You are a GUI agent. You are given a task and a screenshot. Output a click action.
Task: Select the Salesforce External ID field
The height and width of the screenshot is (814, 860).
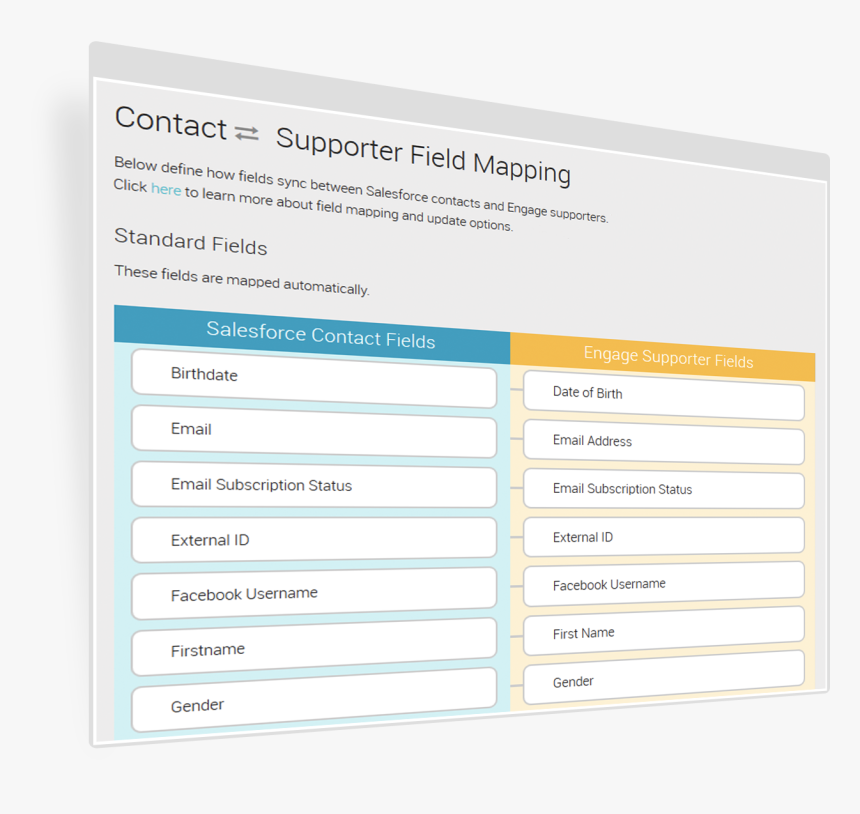tap(314, 540)
